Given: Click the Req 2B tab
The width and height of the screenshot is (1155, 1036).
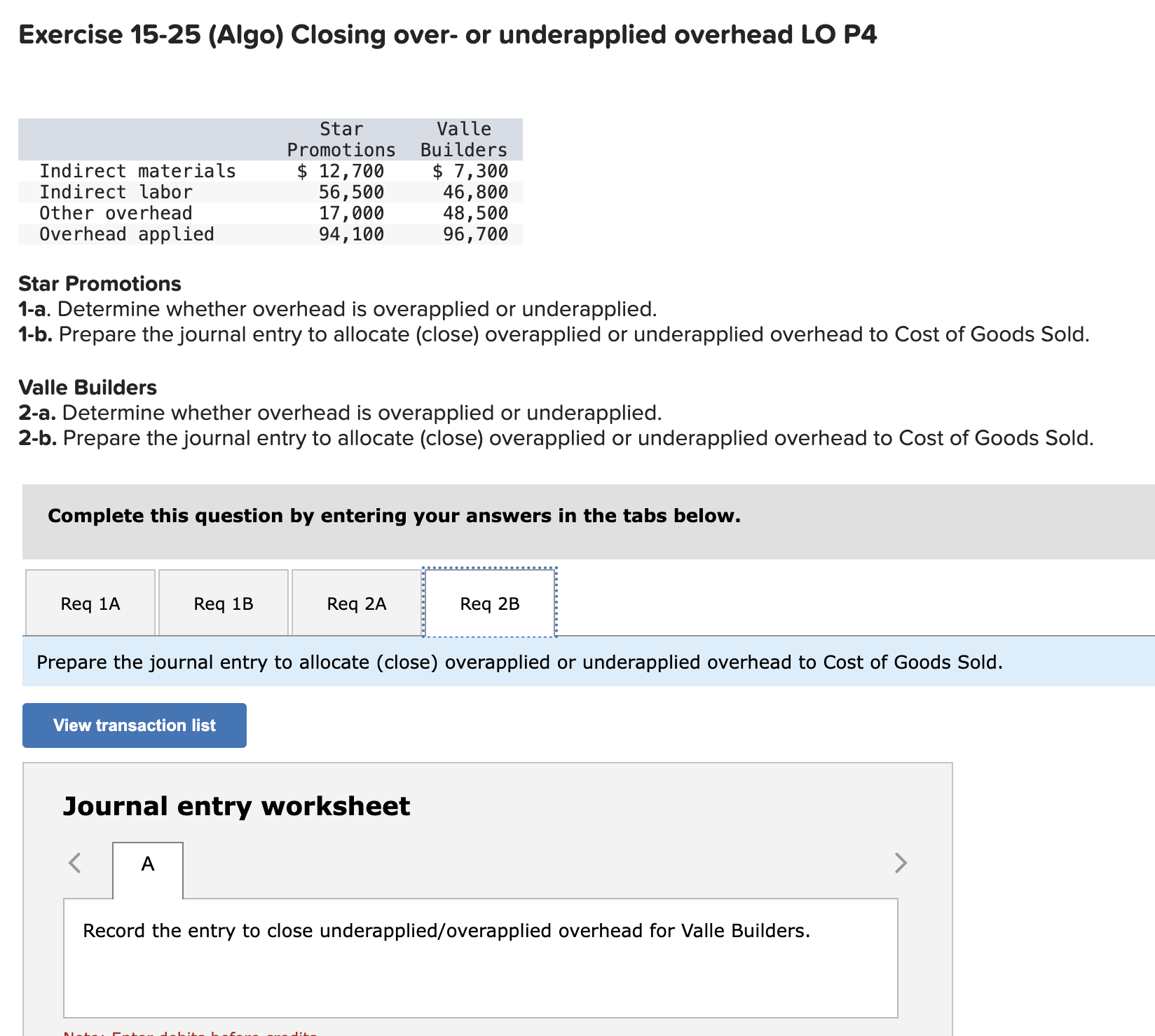Looking at the screenshot, I should [x=490, y=603].
